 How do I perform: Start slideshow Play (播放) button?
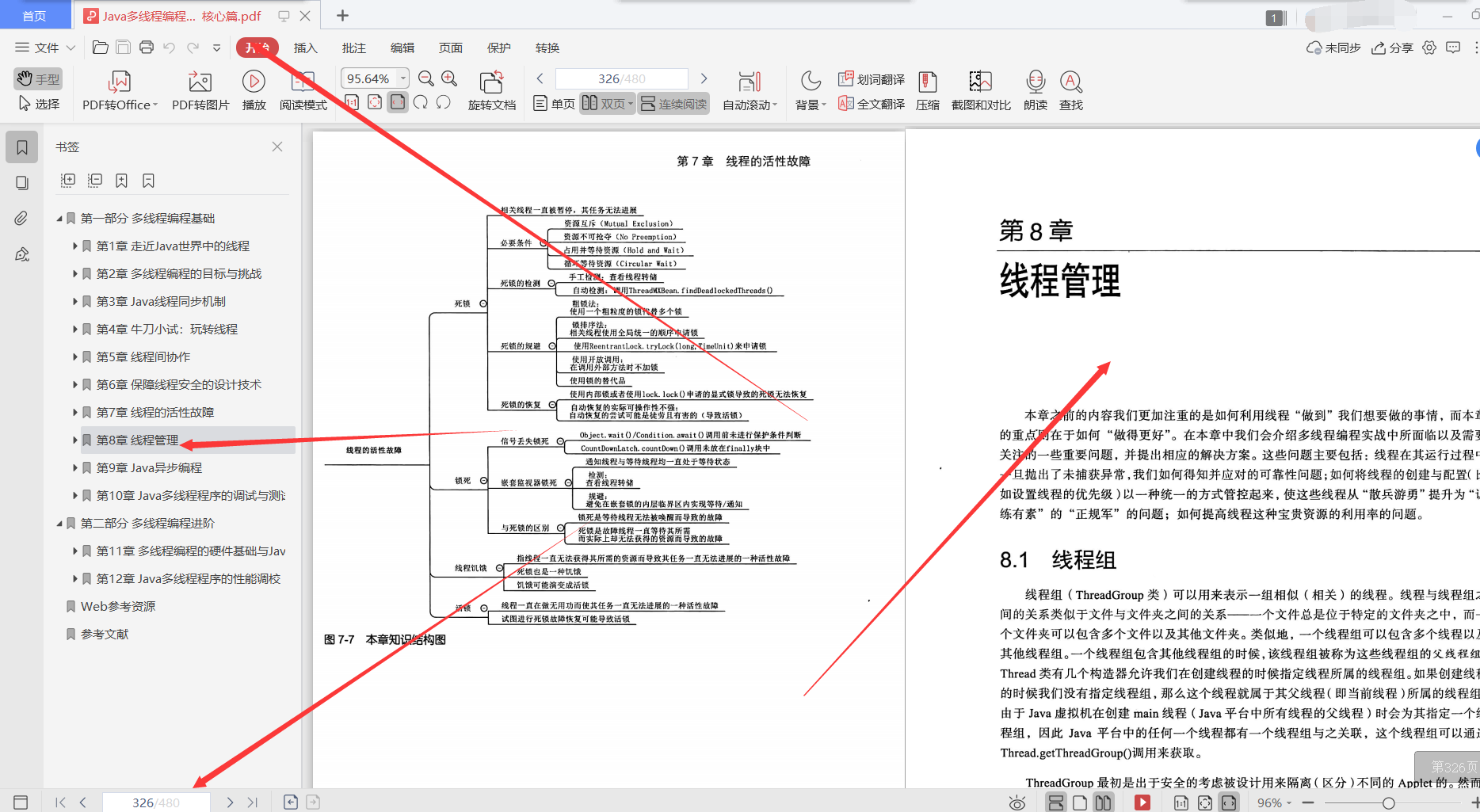click(254, 91)
